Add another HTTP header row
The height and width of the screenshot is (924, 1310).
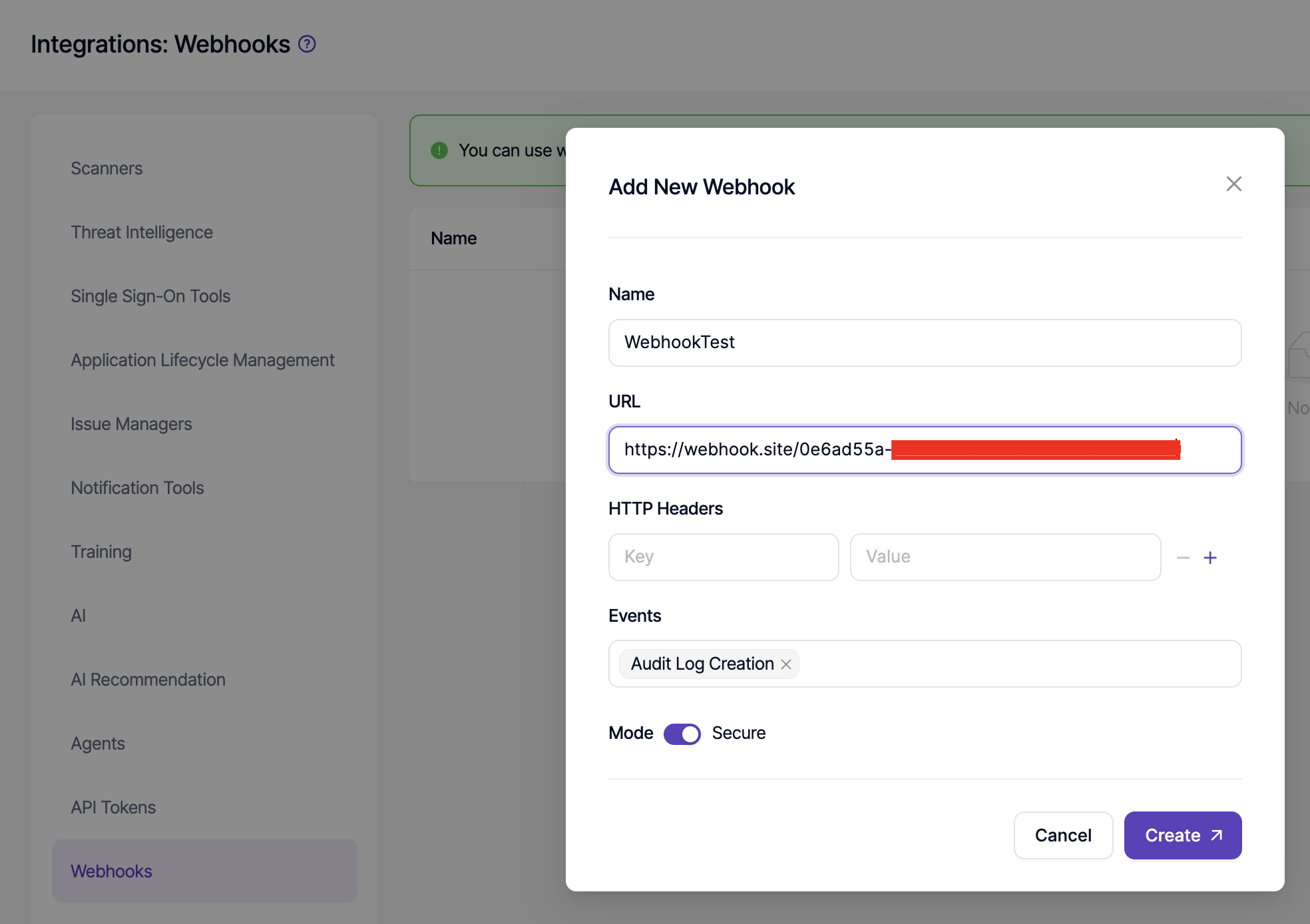[x=1210, y=558]
